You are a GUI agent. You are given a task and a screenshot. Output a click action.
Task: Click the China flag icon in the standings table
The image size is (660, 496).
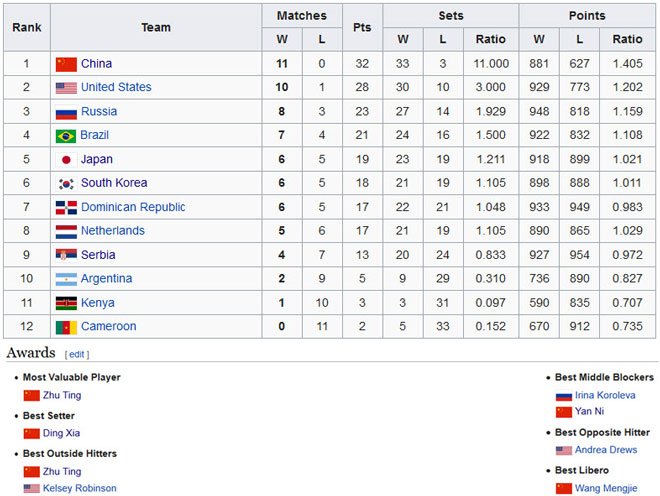tap(66, 64)
